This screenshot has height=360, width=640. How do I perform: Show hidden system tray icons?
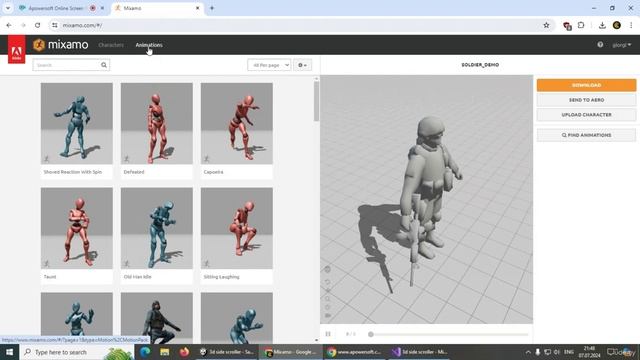tap(528, 352)
